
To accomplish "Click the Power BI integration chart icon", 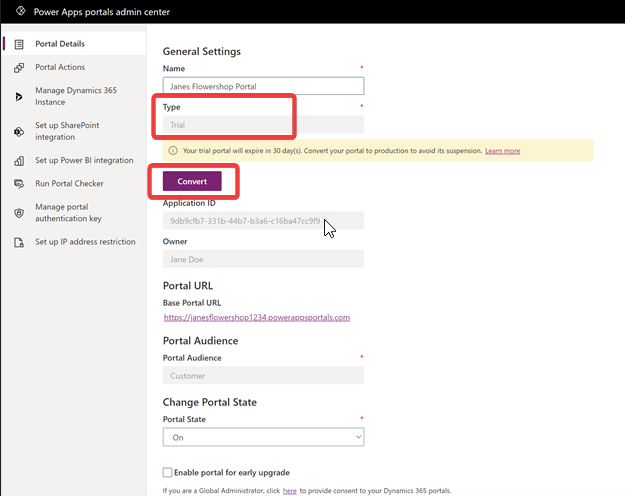I will (x=19, y=161).
